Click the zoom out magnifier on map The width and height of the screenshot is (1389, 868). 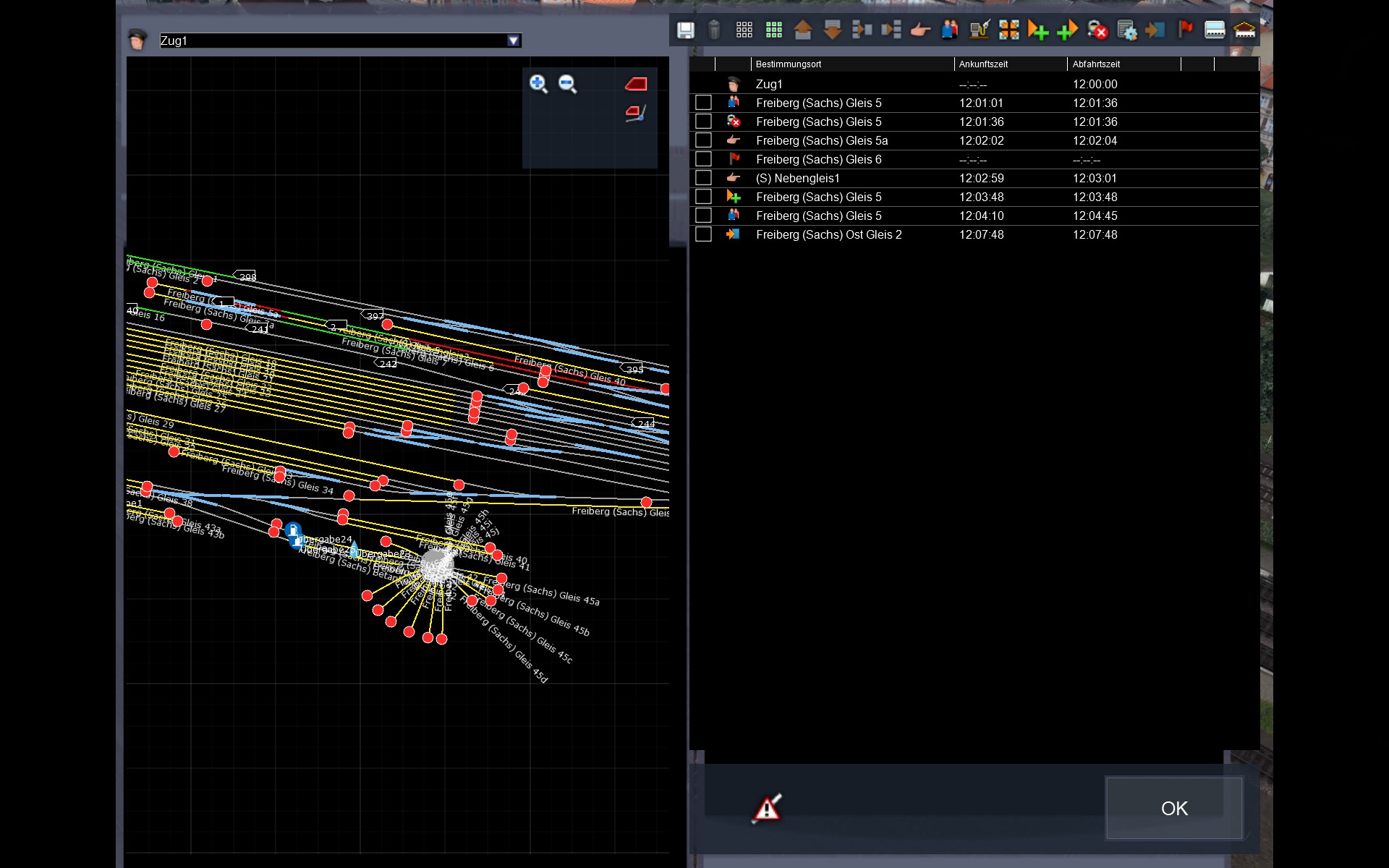(568, 84)
